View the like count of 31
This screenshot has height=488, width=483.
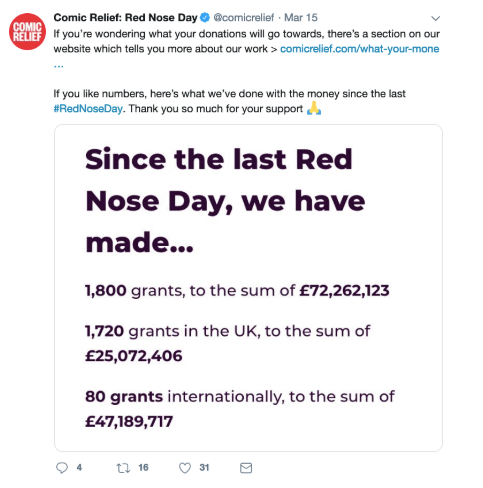(204, 468)
